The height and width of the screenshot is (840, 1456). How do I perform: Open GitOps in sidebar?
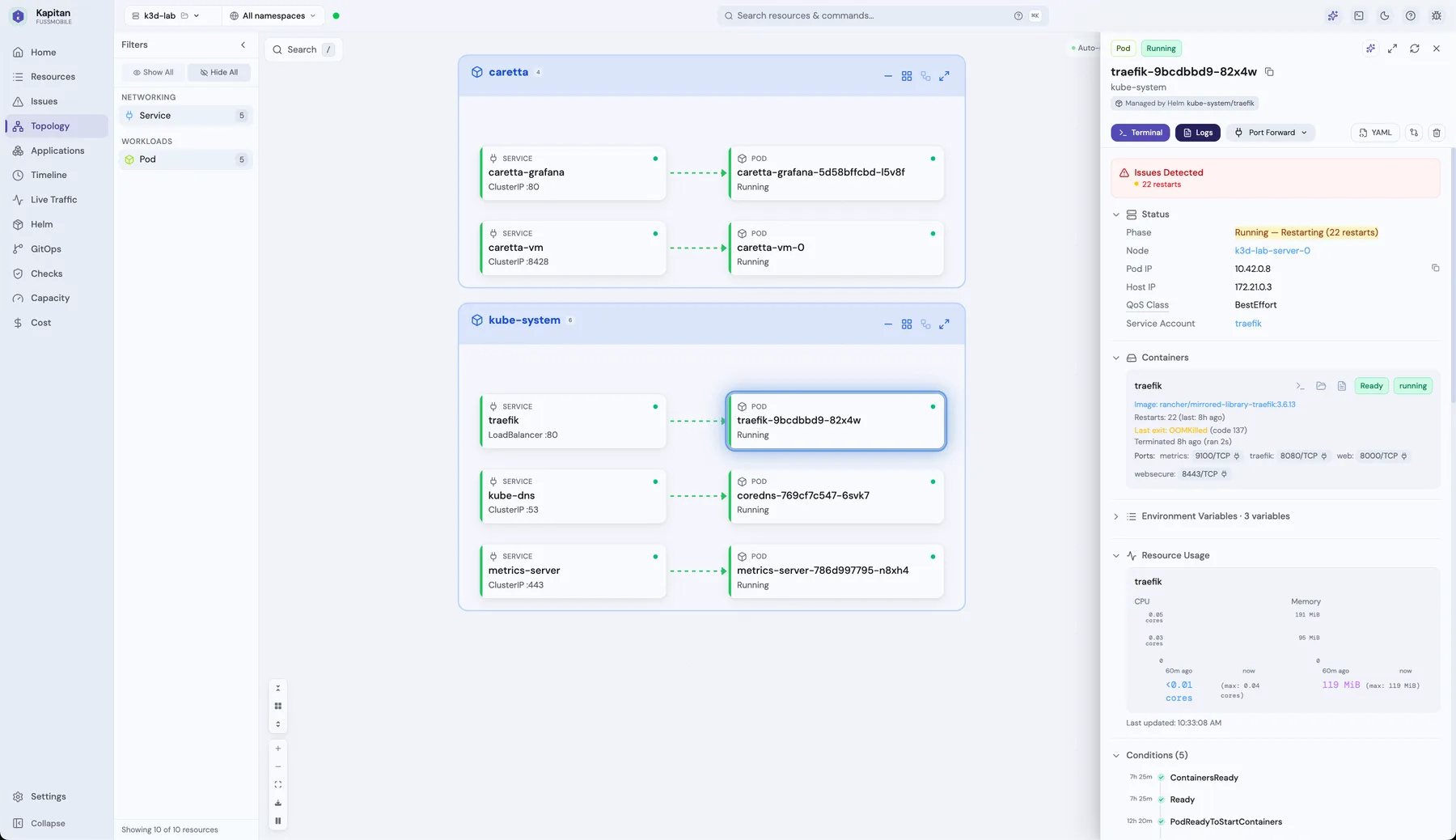56,249
